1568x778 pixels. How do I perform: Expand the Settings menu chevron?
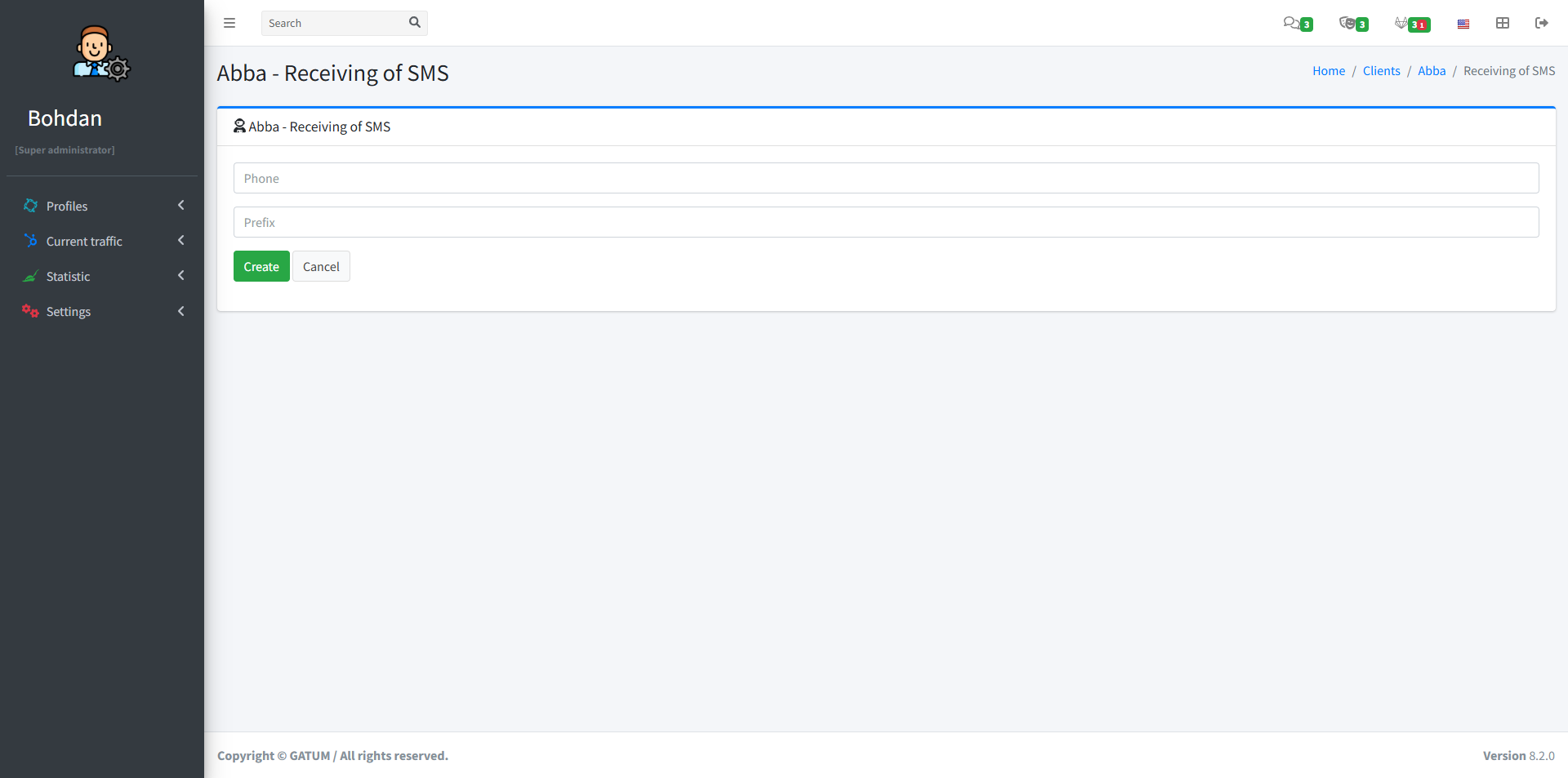point(181,311)
